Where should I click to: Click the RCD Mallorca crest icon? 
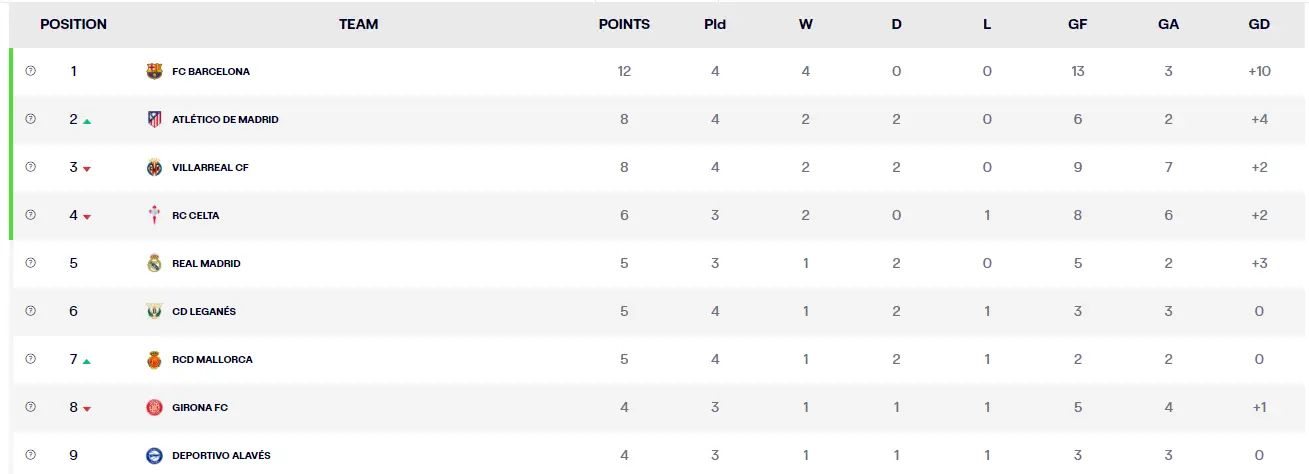pos(154,359)
